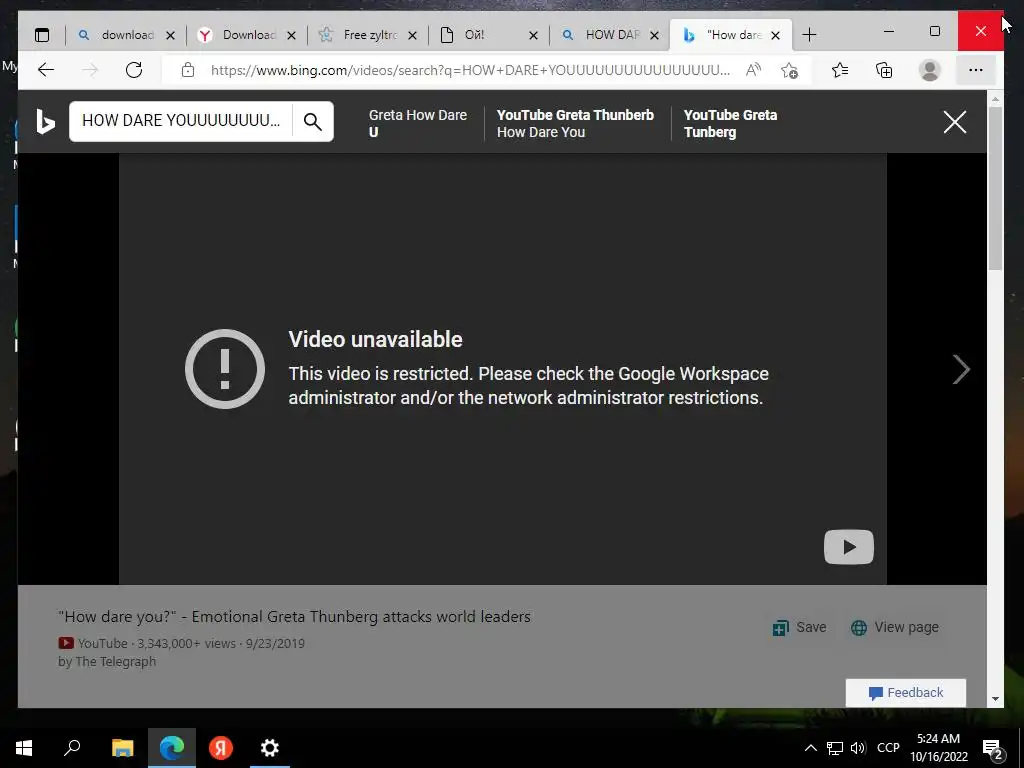The image size is (1024, 768).
Task: Save the video to collections
Action: click(x=799, y=628)
